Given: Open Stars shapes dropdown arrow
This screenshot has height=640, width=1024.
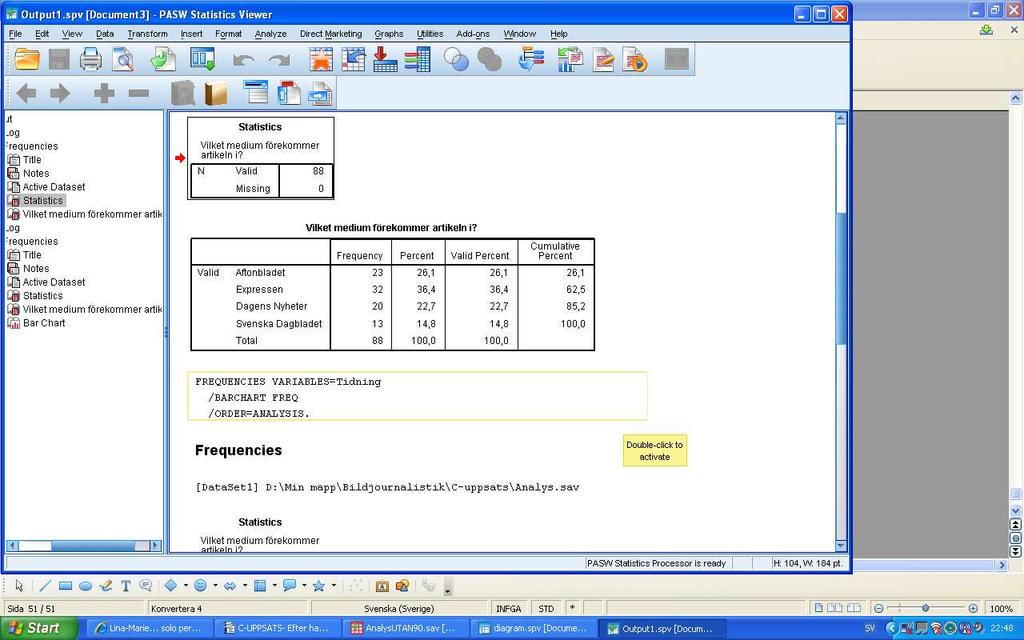Looking at the screenshot, I should point(334,586).
